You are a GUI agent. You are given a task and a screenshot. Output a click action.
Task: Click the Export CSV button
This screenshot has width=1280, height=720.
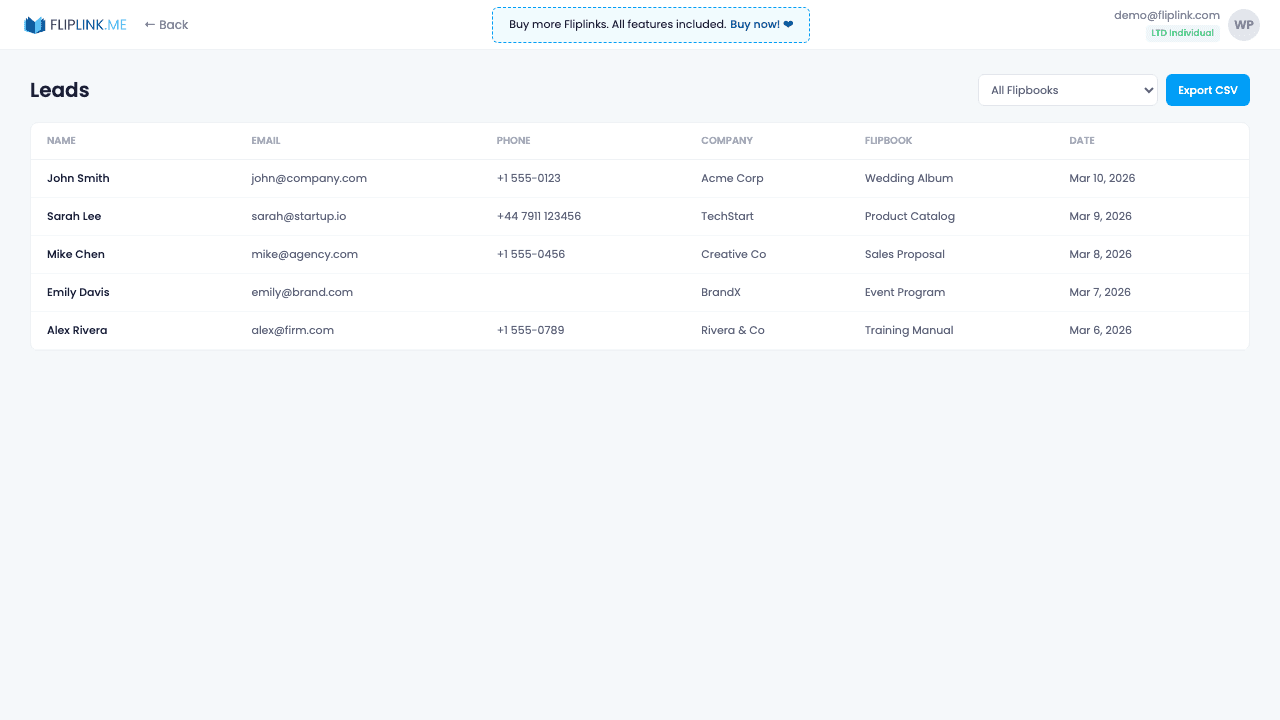coord(1207,90)
